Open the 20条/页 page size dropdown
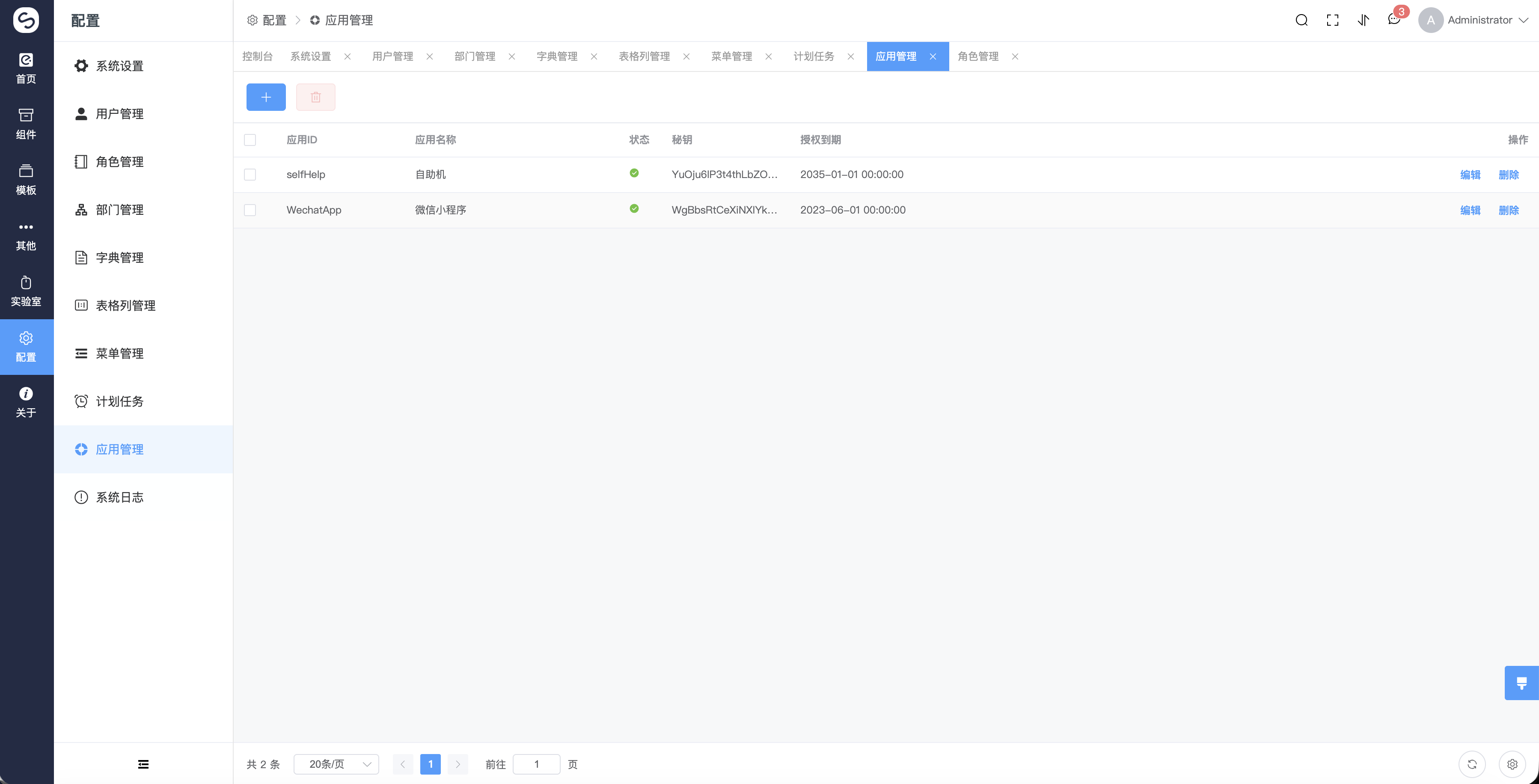Viewport: 1539px width, 784px height. pos(336,764)
